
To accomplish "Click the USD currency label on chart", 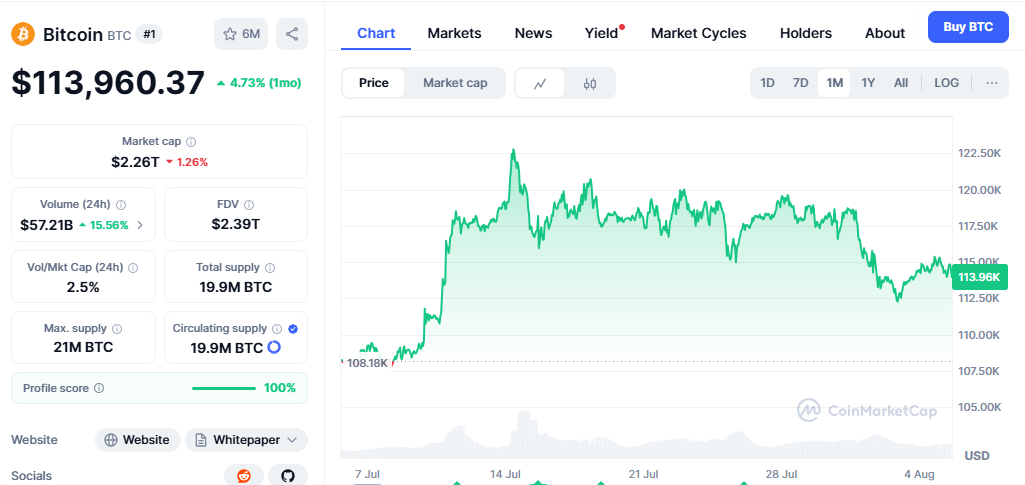I will [x=977, y=456].
